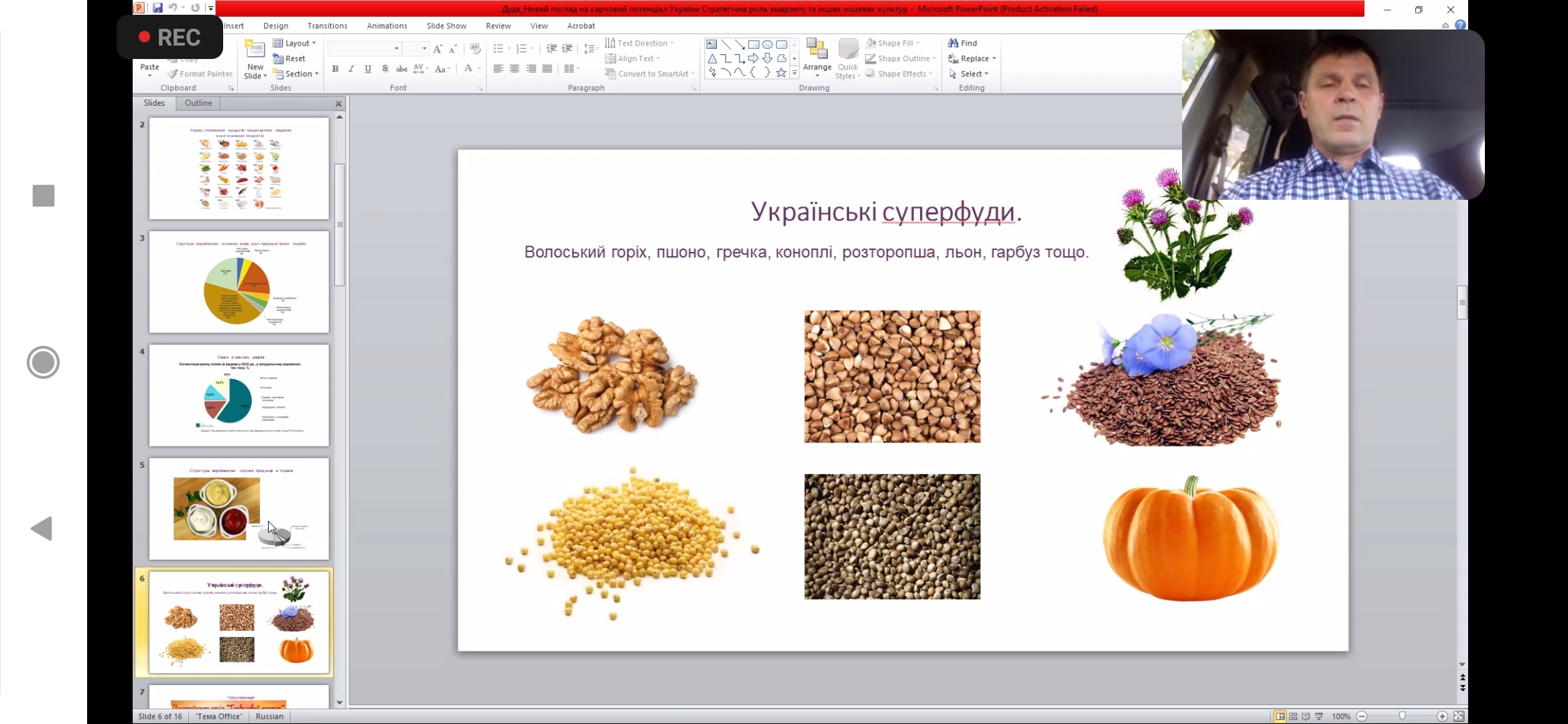
Task: Switch to the Outline pane tab
Action: 198,103
